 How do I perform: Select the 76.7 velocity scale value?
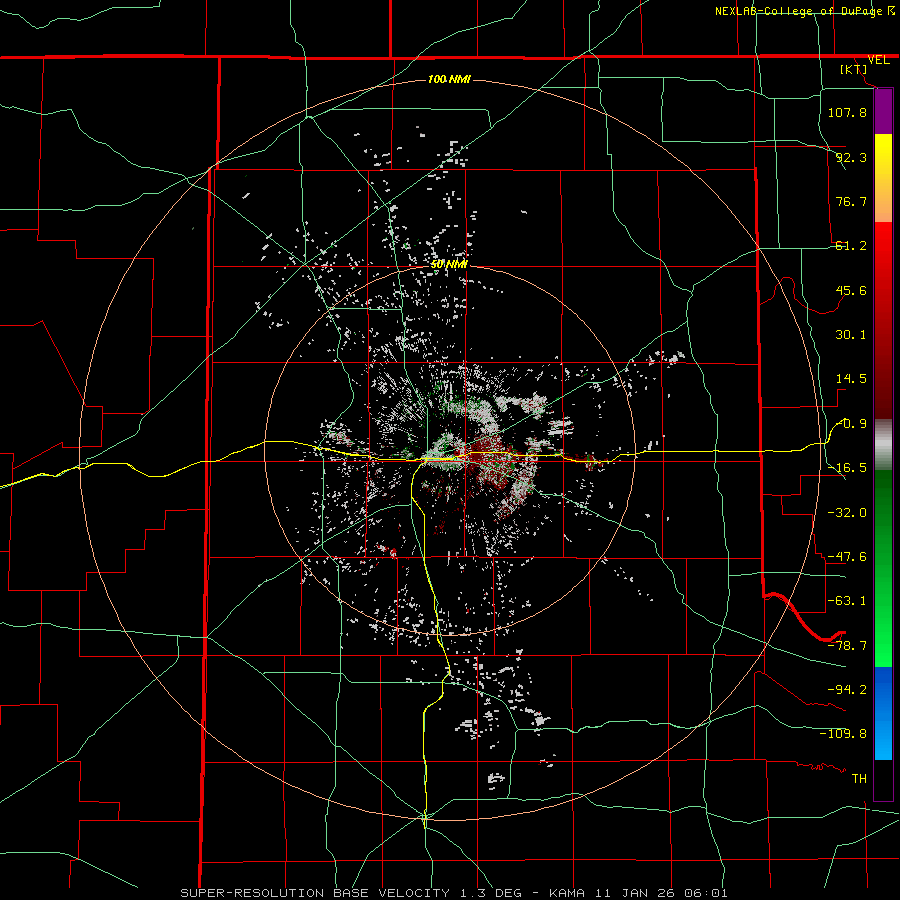pos(851,201)
